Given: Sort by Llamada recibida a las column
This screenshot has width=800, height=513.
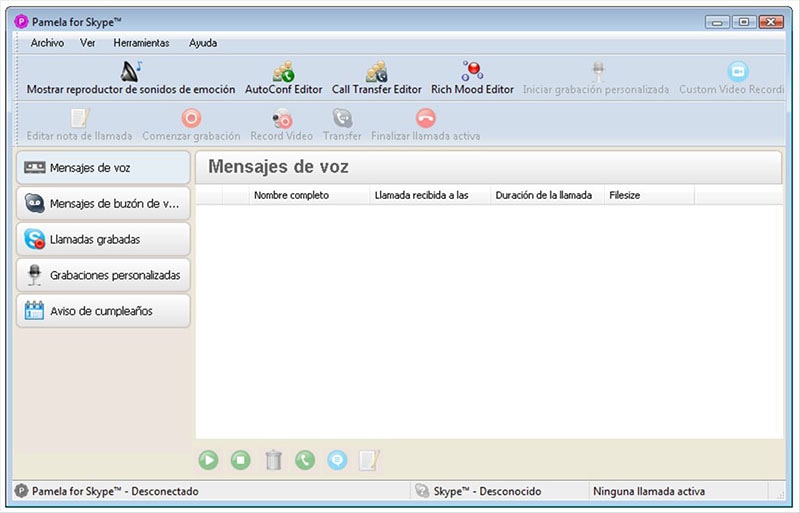Looking at the screenshot, I should [430, 196].
